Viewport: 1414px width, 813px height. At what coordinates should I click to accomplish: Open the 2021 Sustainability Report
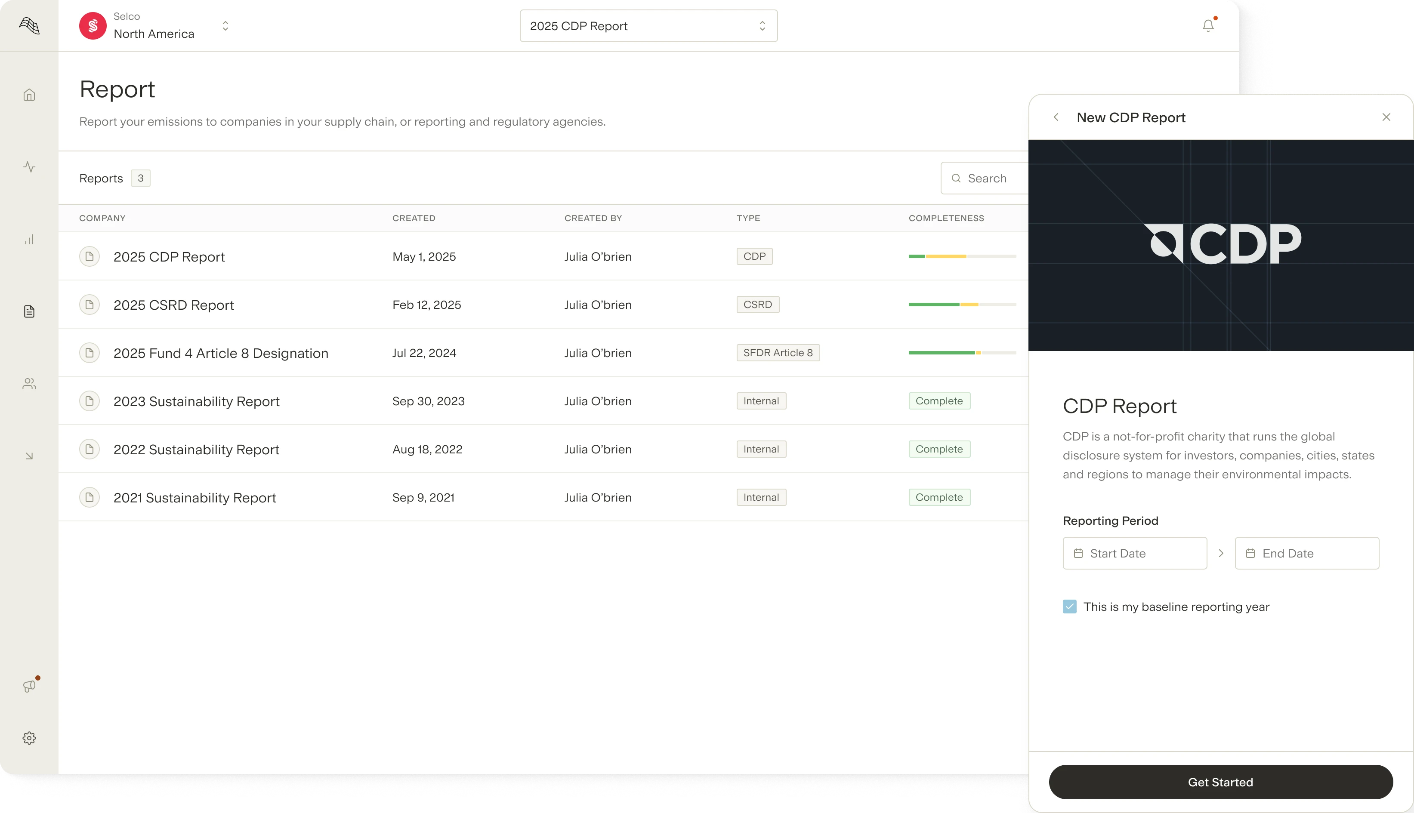[x=543, y=497]
